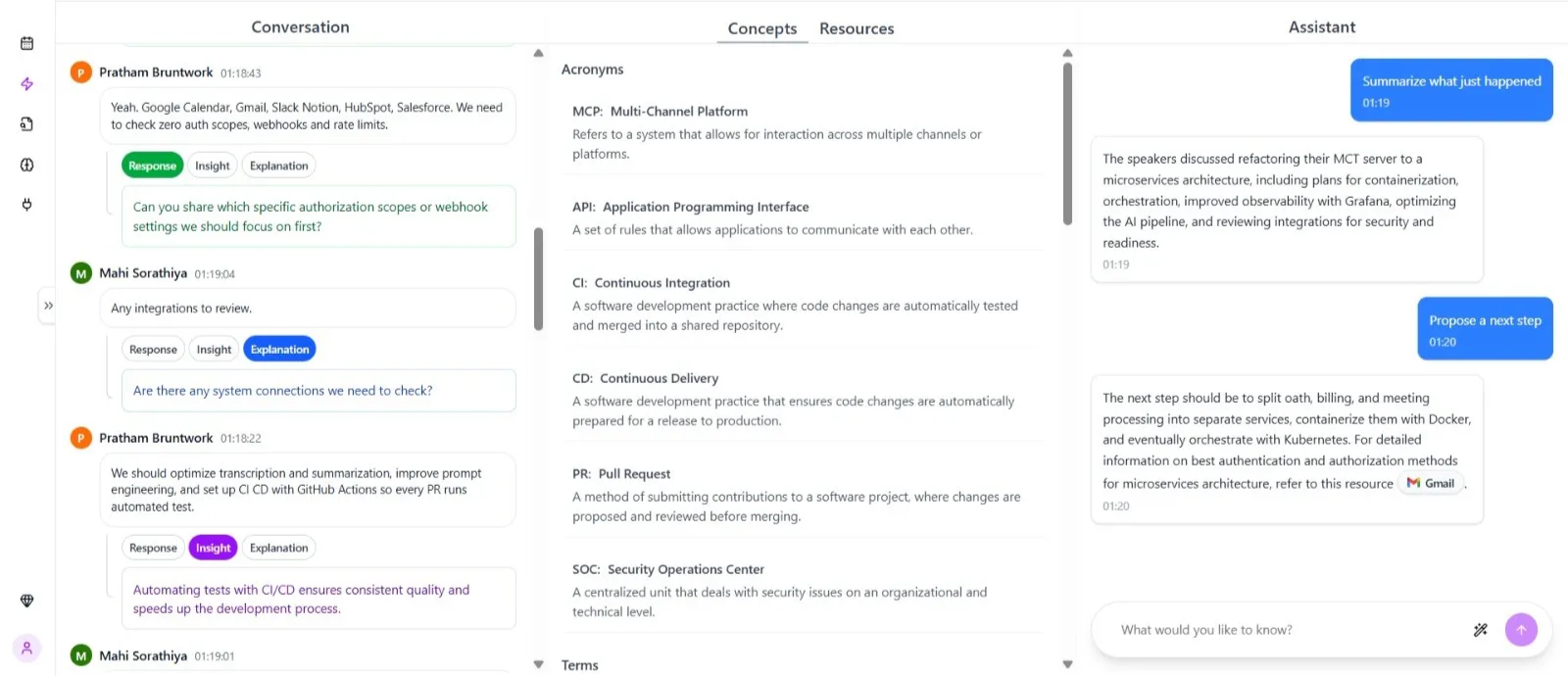The height and width of the screenshot is (676, 1568).
Task: Open the calendar icon in the left sidebar
Action: coord(26,43)
